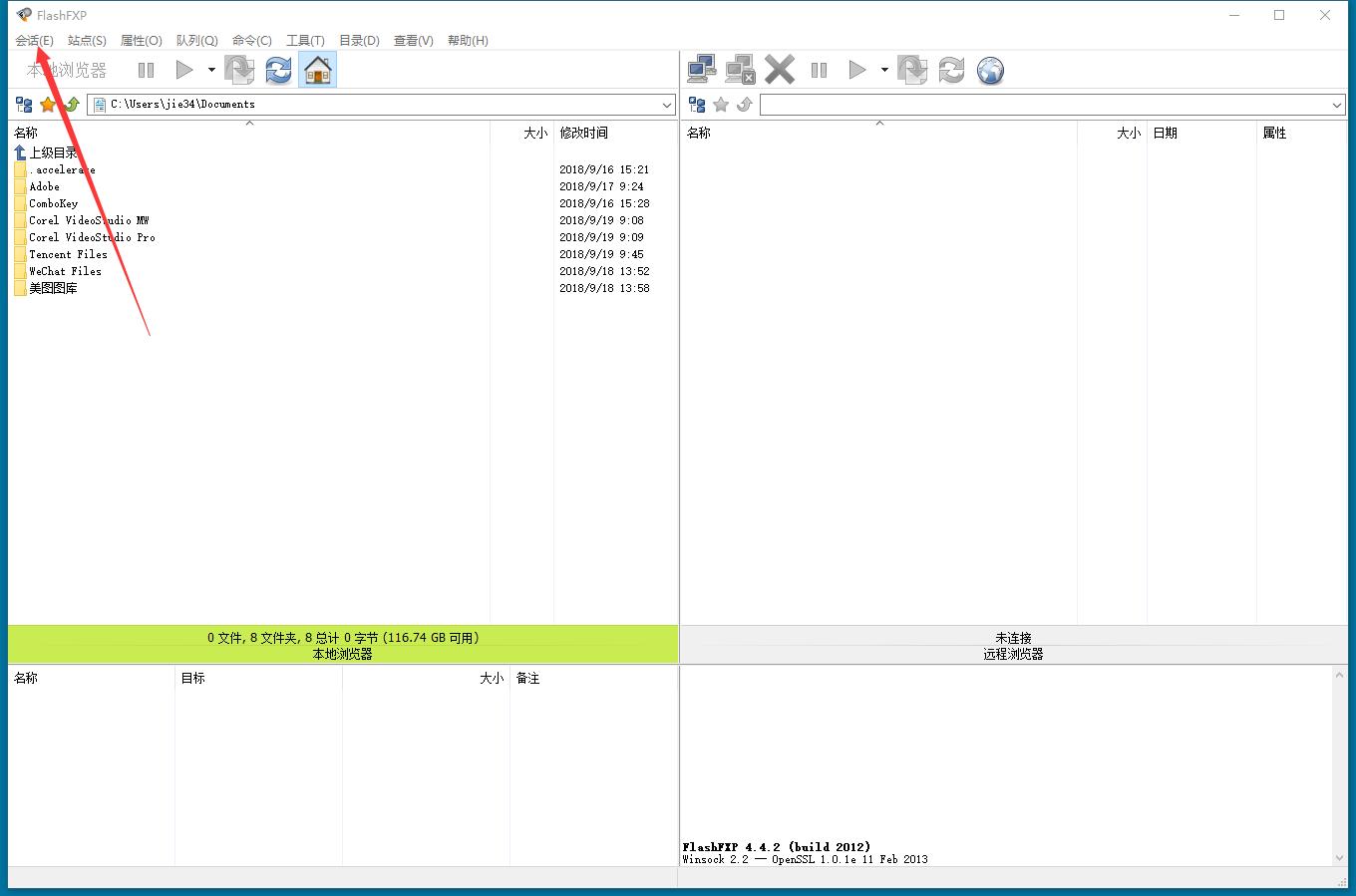Select the Tencent Files folder

coord(61,254)
